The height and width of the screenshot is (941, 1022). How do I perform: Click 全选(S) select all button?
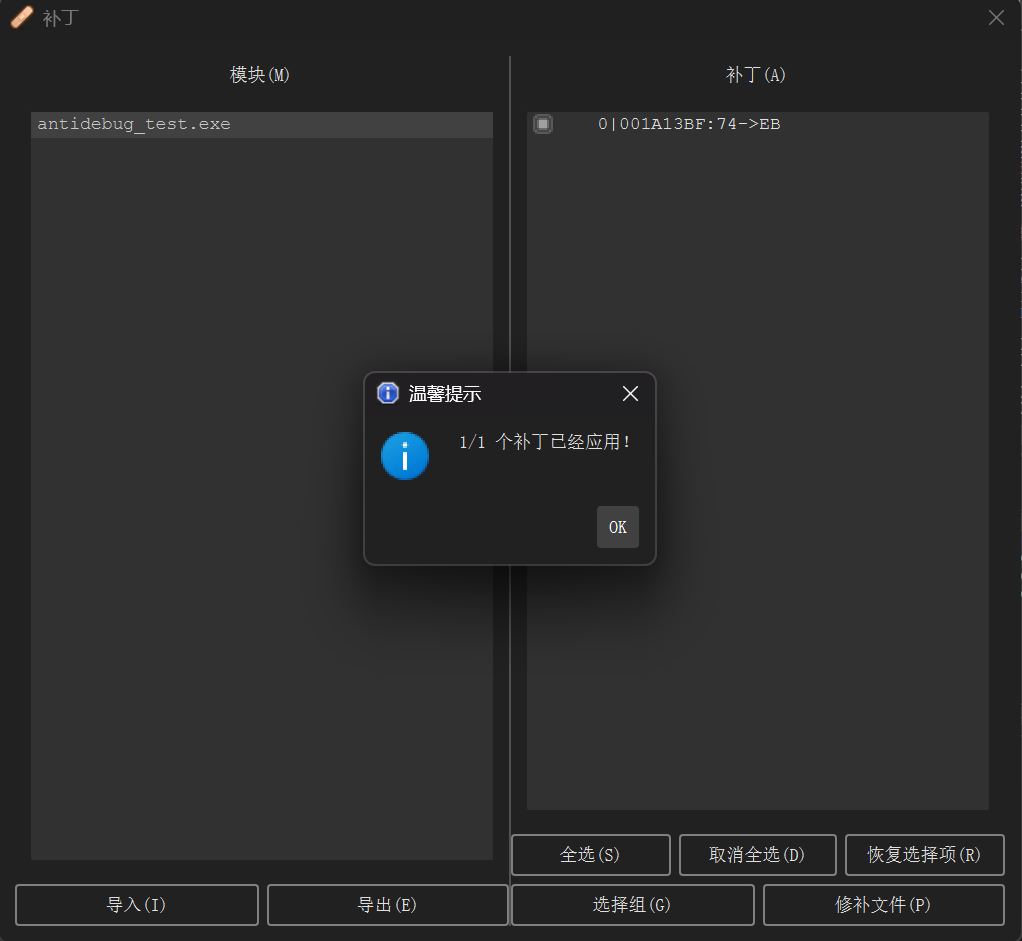[591, 854]
